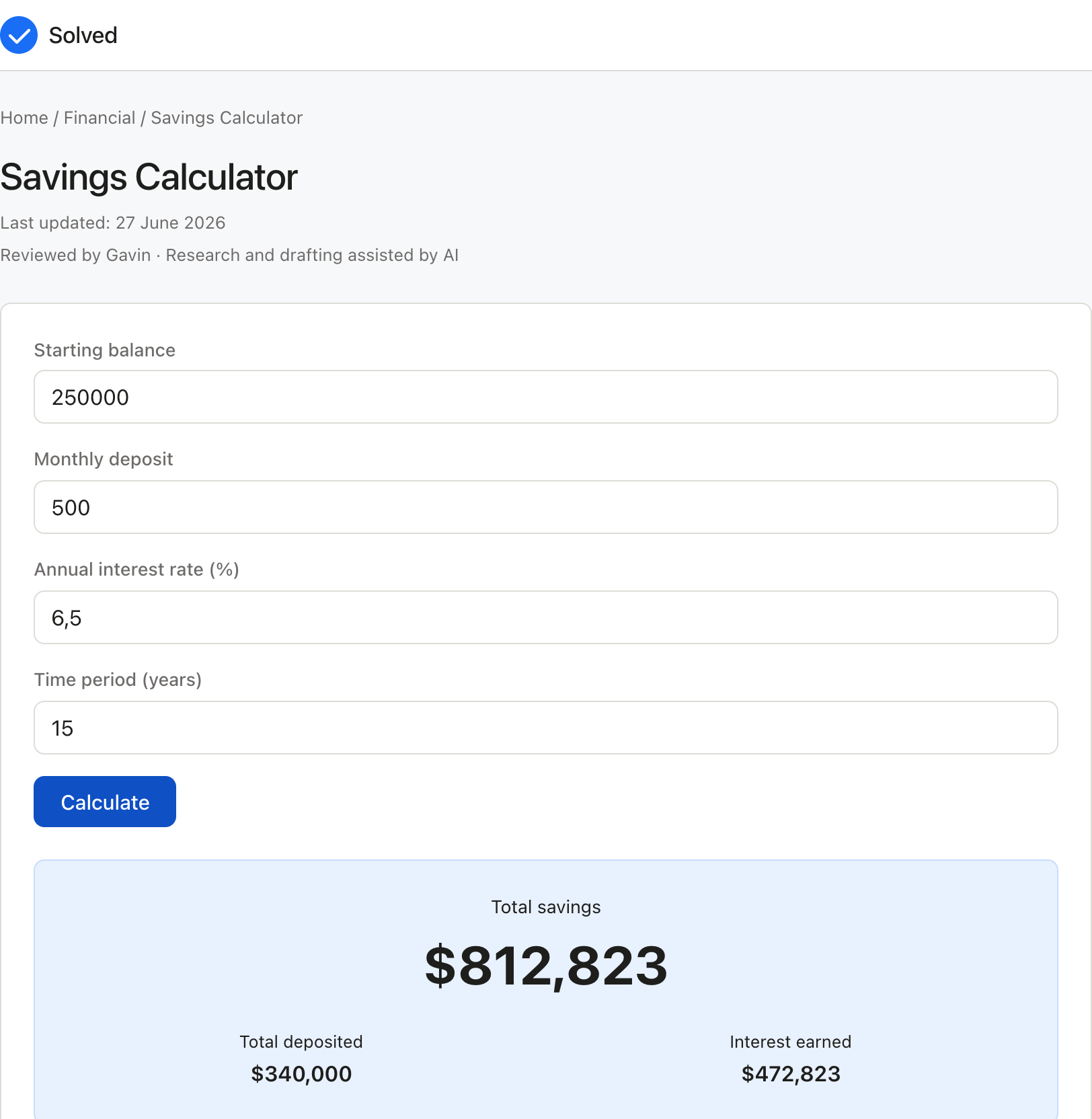Select the $812,823 total savings value
1092x1119 pixels.
pyautogui.click(x=546, y=966)
